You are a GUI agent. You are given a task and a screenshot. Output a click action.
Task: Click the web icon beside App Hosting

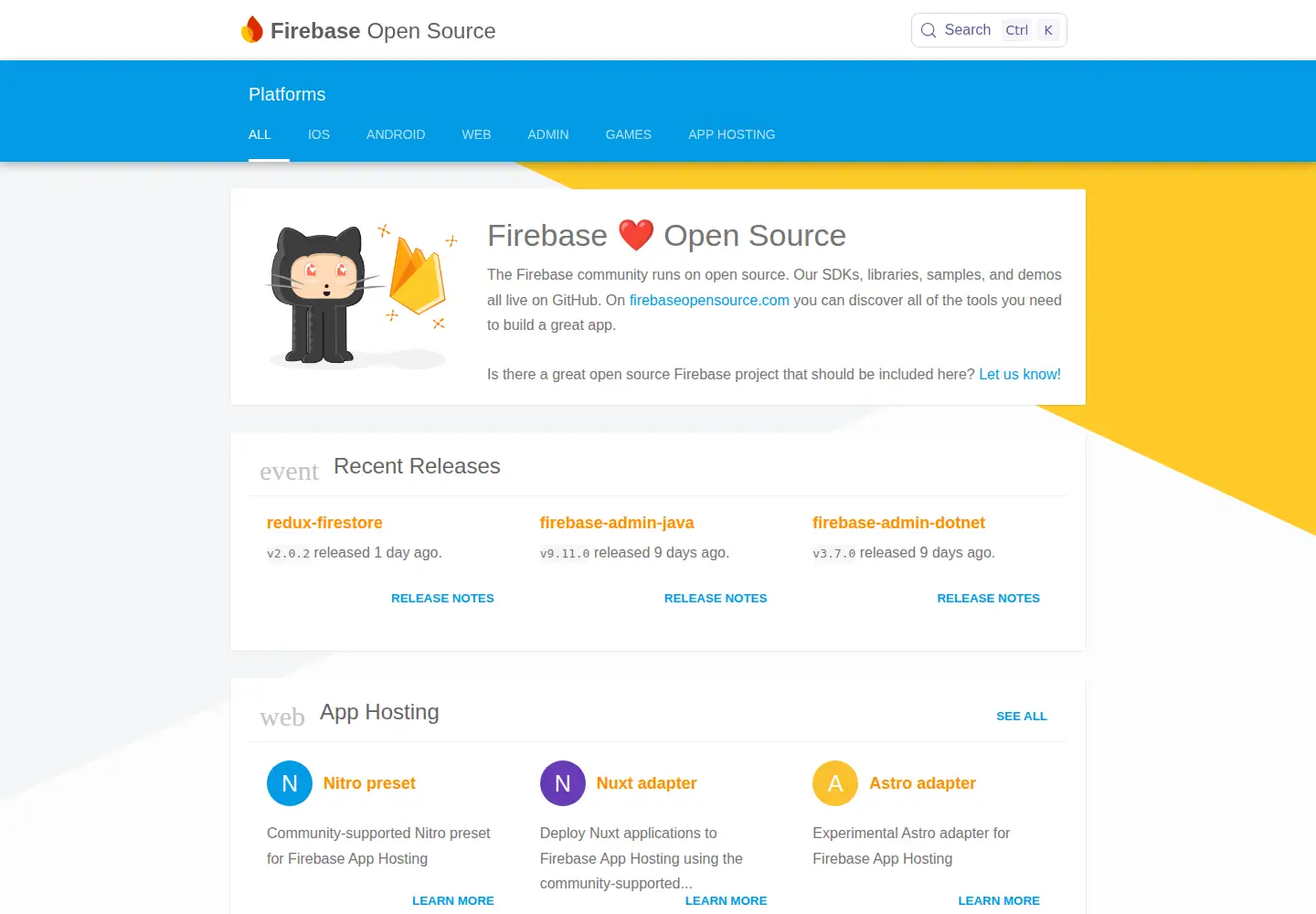282,717
